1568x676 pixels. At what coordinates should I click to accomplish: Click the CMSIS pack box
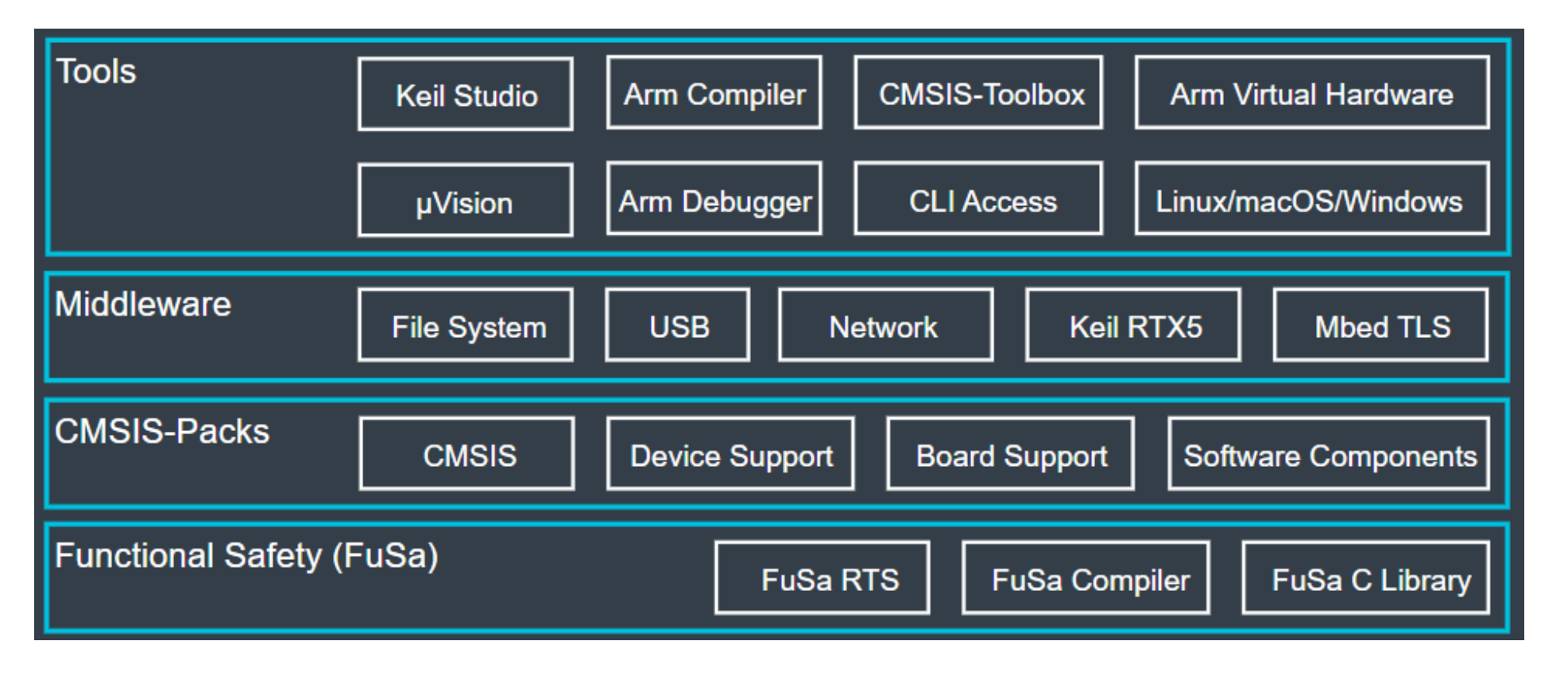[x=467, y=454]
